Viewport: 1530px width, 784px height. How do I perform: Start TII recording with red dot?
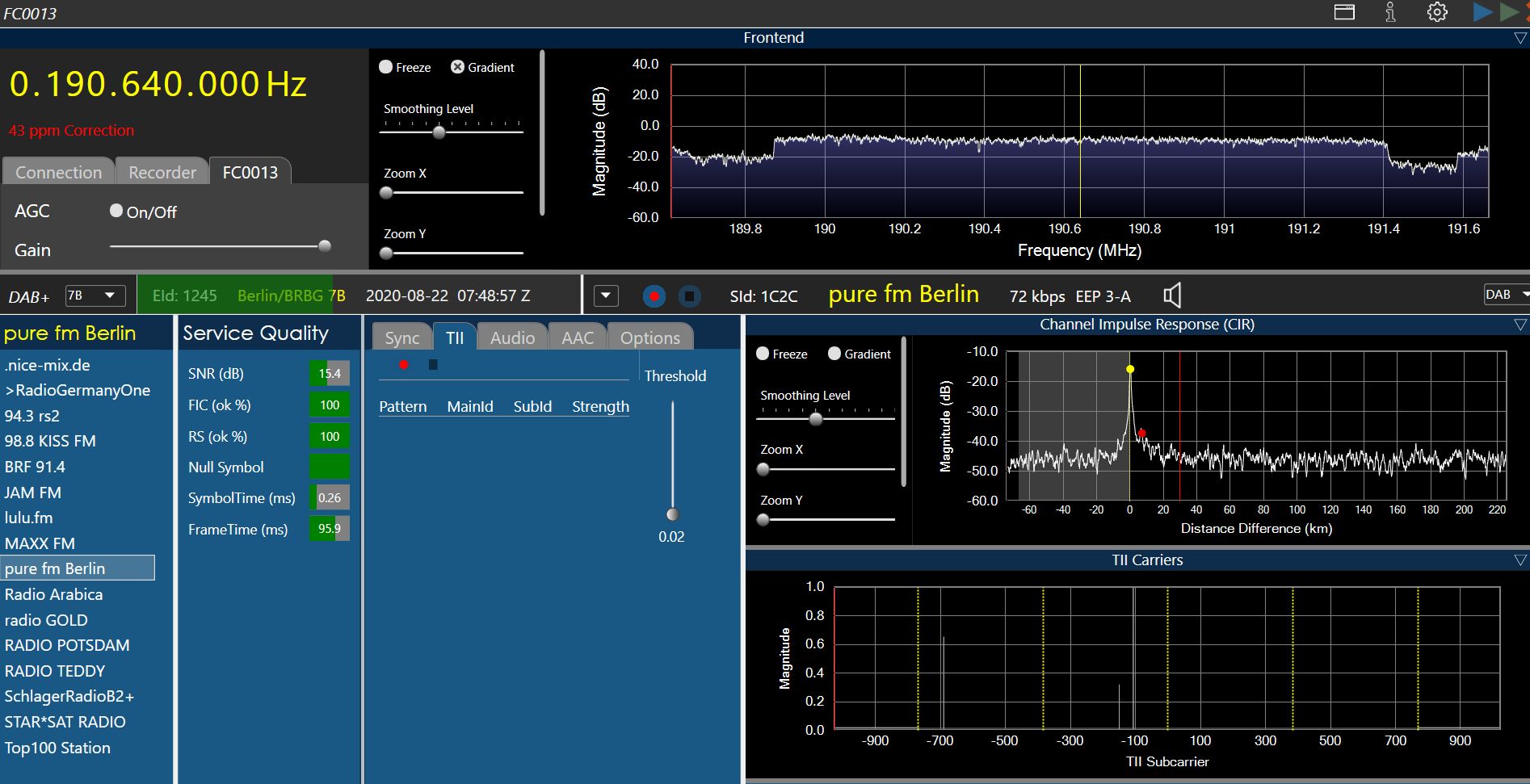404,365
